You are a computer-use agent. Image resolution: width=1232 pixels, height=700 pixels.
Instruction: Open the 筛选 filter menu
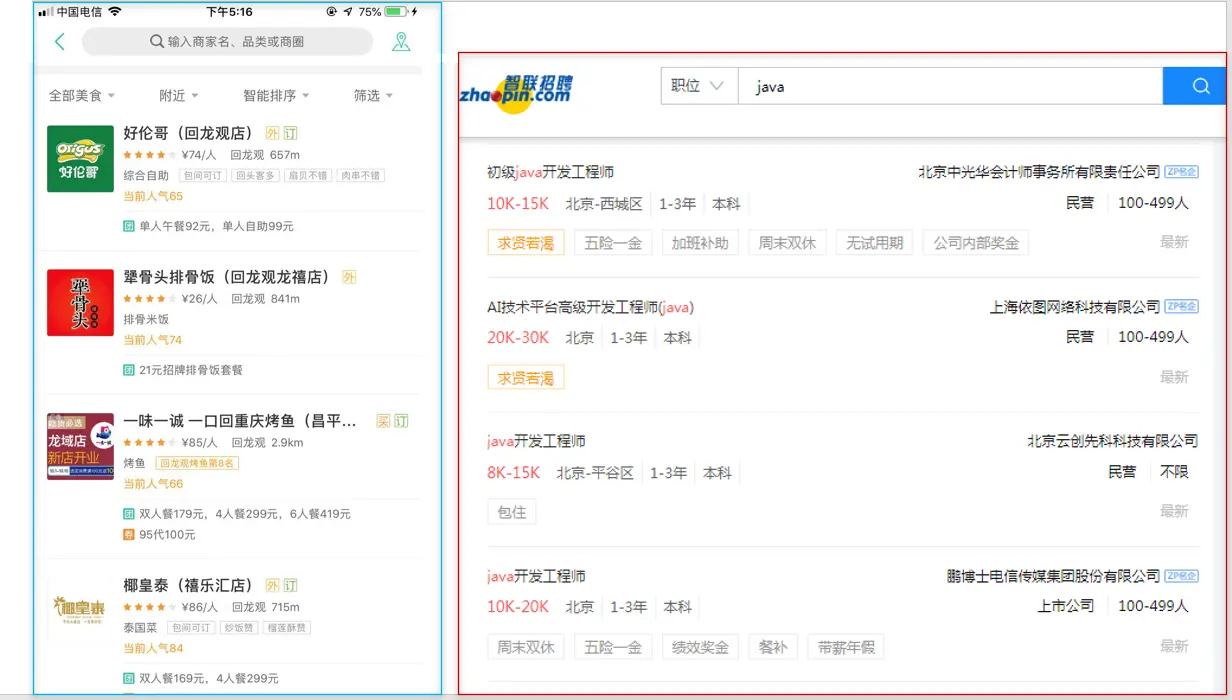click(x=372, y=96)
